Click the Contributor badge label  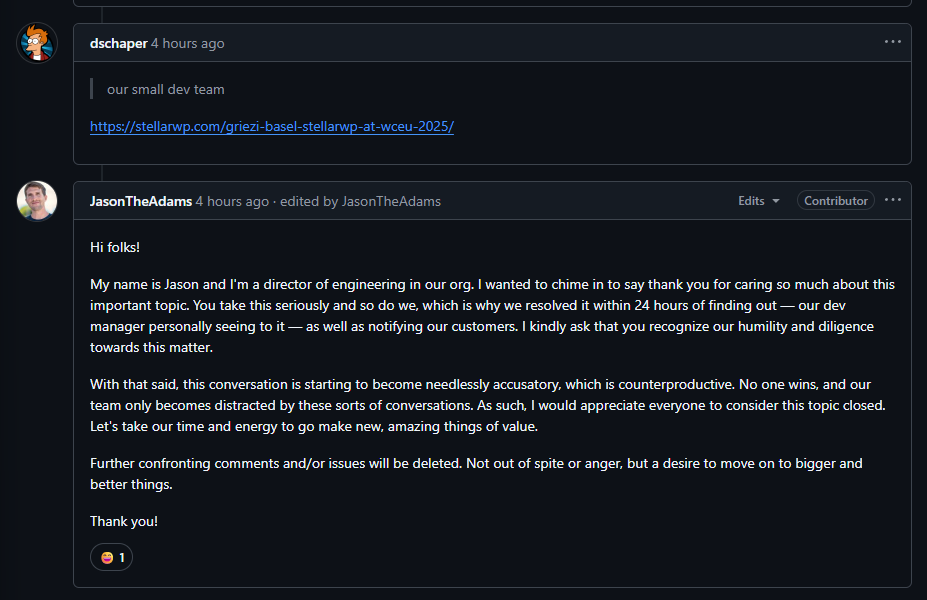[835, 201]
